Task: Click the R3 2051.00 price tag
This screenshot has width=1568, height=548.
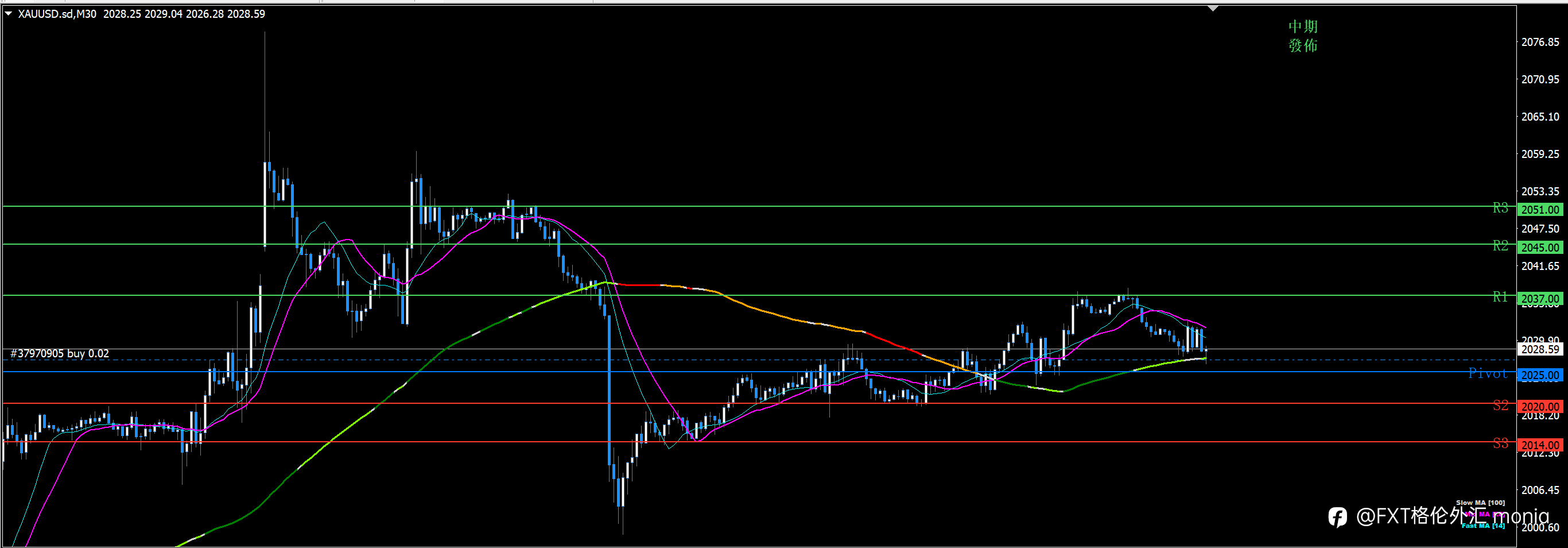Action: coord(1540,210)
